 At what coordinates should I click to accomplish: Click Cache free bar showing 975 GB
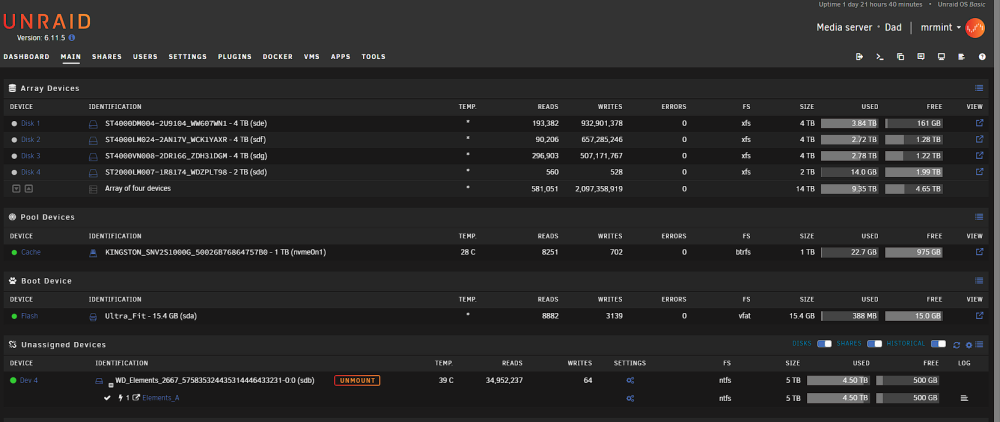tap(914, 252)
